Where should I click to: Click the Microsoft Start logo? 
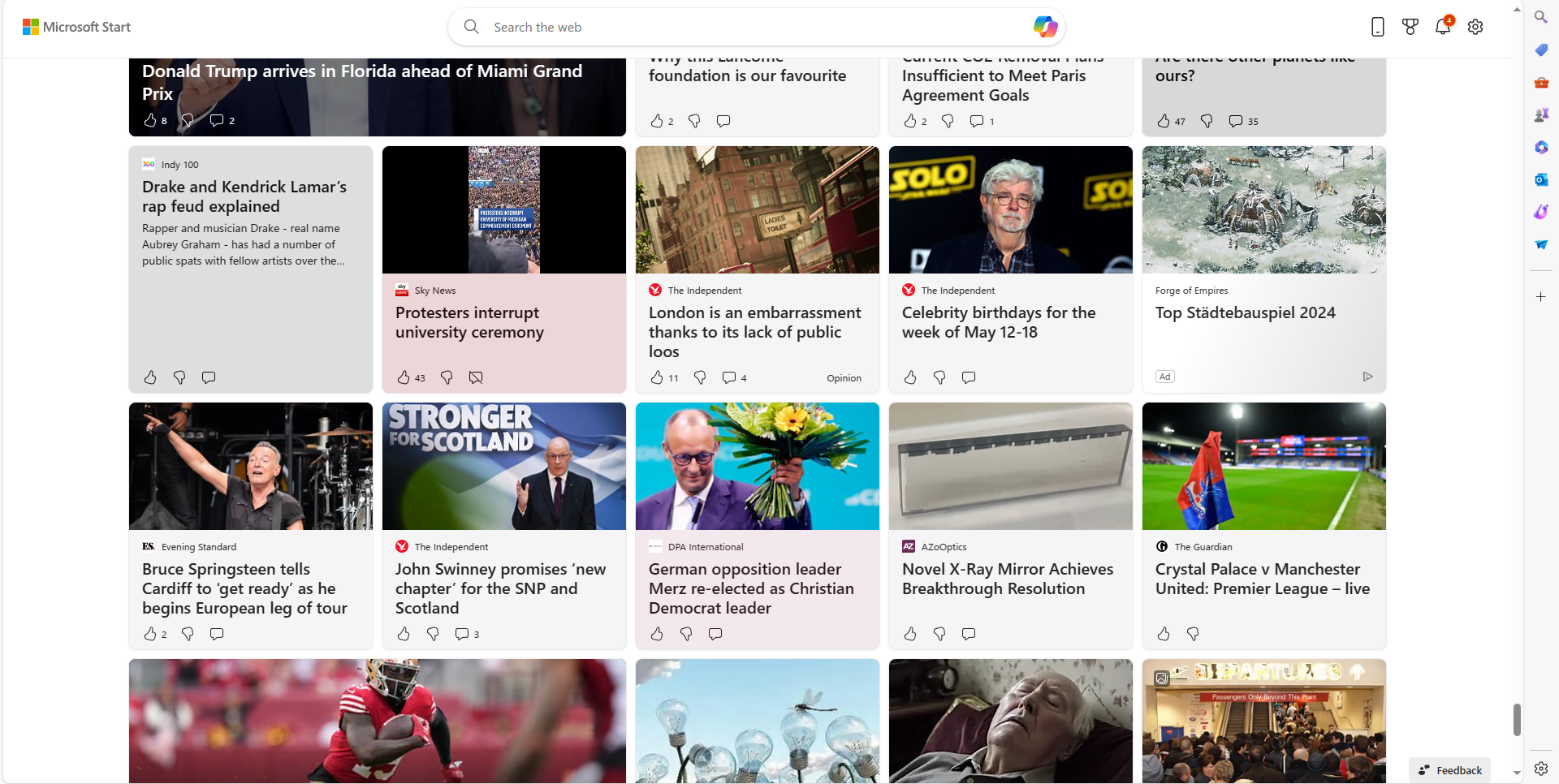pyautogui.click(x=77, y=27)
